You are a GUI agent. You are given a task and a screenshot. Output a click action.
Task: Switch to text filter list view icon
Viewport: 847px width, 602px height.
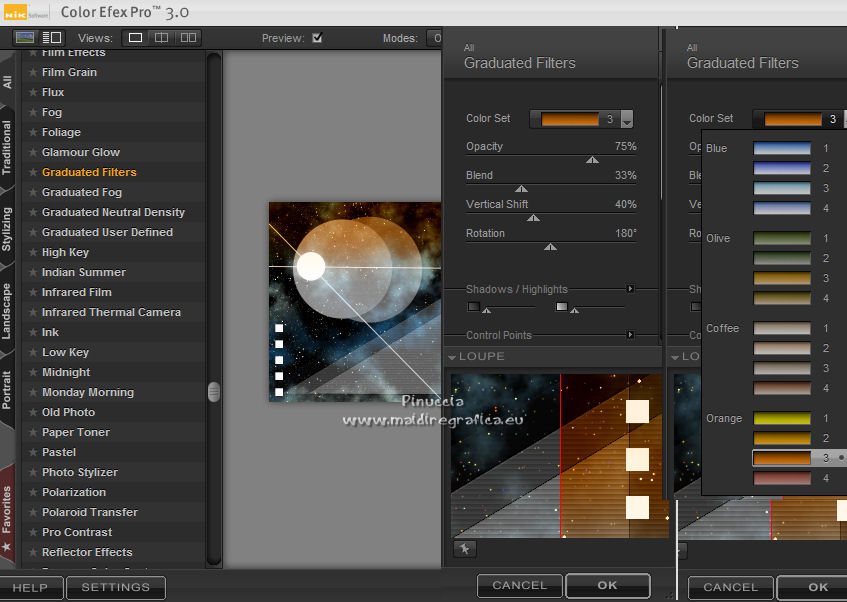point(51,38)
